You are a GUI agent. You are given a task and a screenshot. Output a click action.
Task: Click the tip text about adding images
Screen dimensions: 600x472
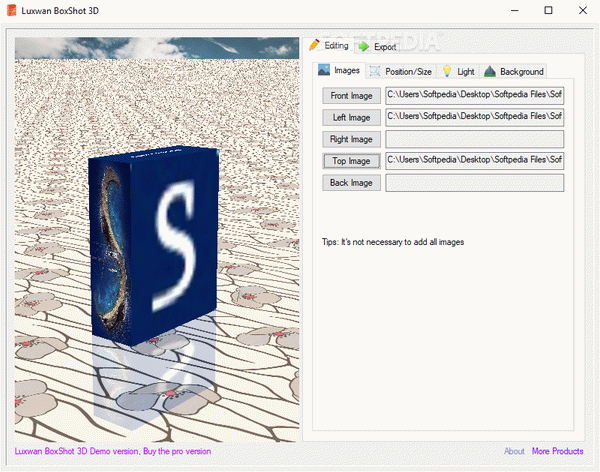coord(393,242)
